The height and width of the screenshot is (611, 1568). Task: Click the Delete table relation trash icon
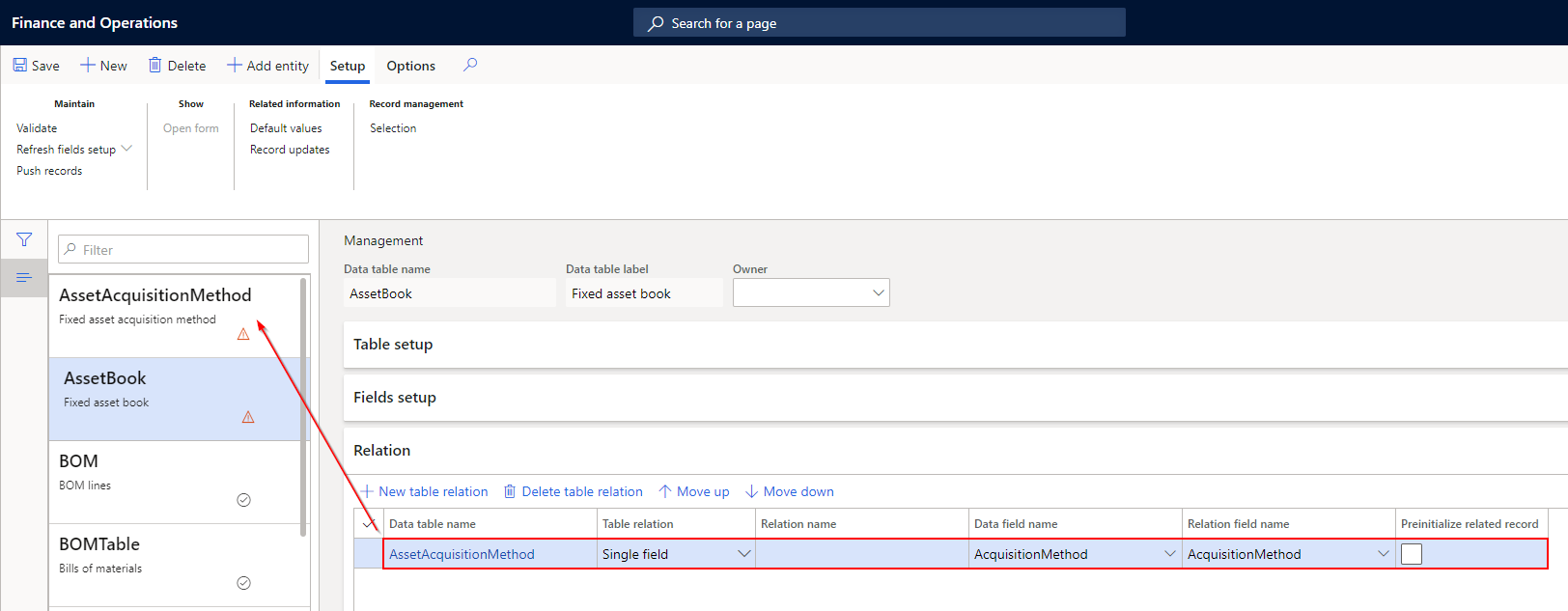[510, 491]
